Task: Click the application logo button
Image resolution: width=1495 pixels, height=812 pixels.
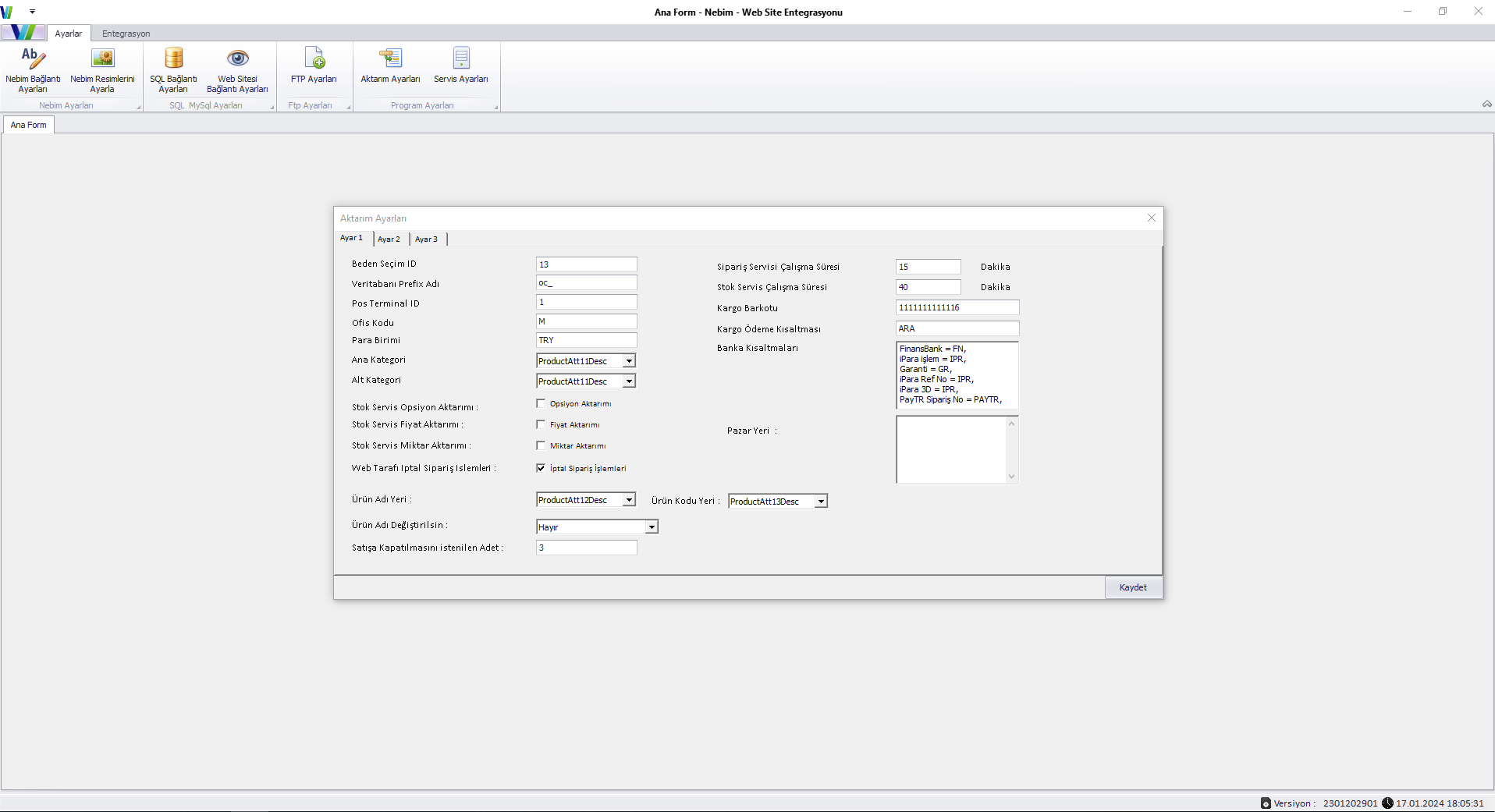Action: pos(23,33)
